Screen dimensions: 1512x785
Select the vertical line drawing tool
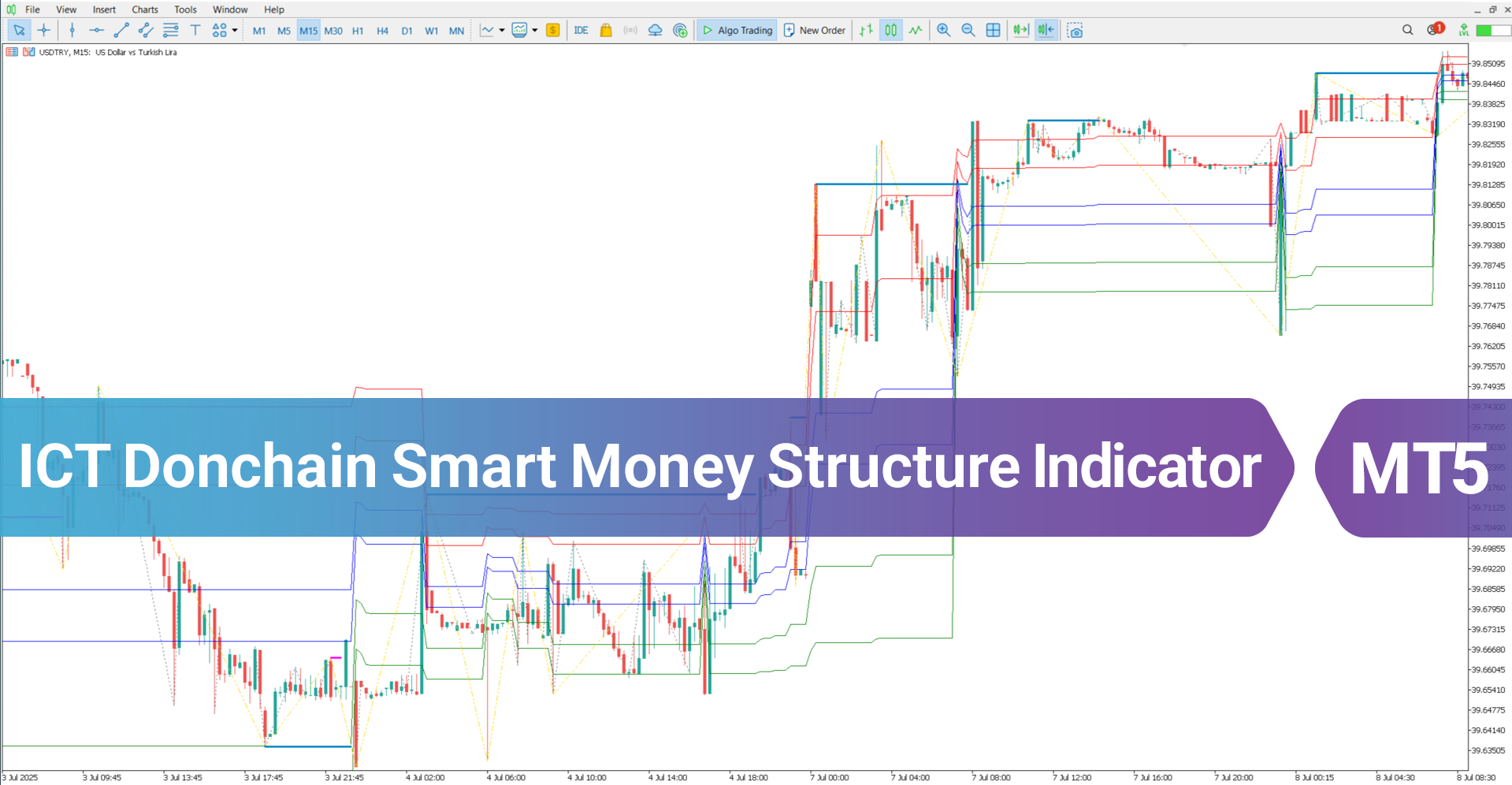(x=72, y=31)
